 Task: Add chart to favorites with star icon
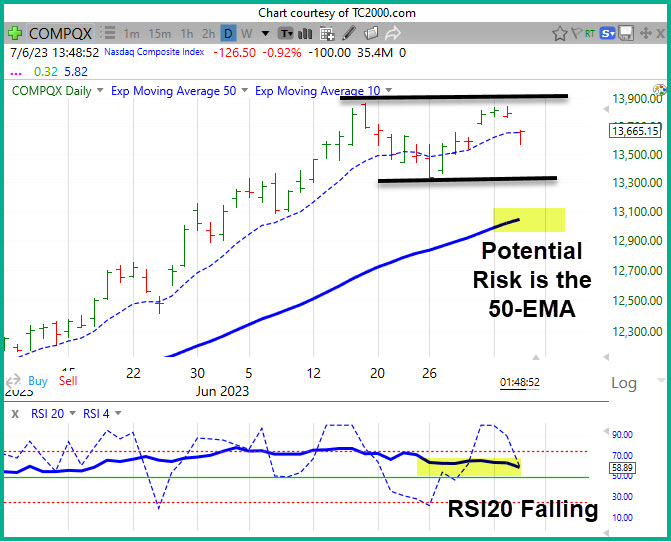[560, 33]
